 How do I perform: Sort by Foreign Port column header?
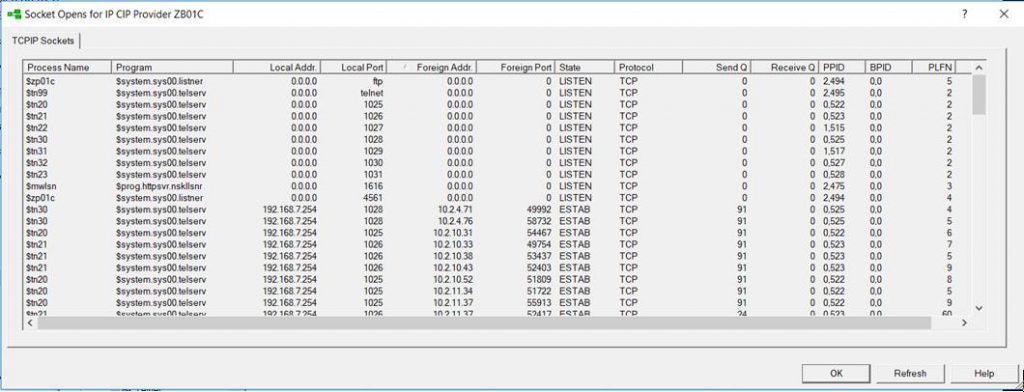click(517, 67)
